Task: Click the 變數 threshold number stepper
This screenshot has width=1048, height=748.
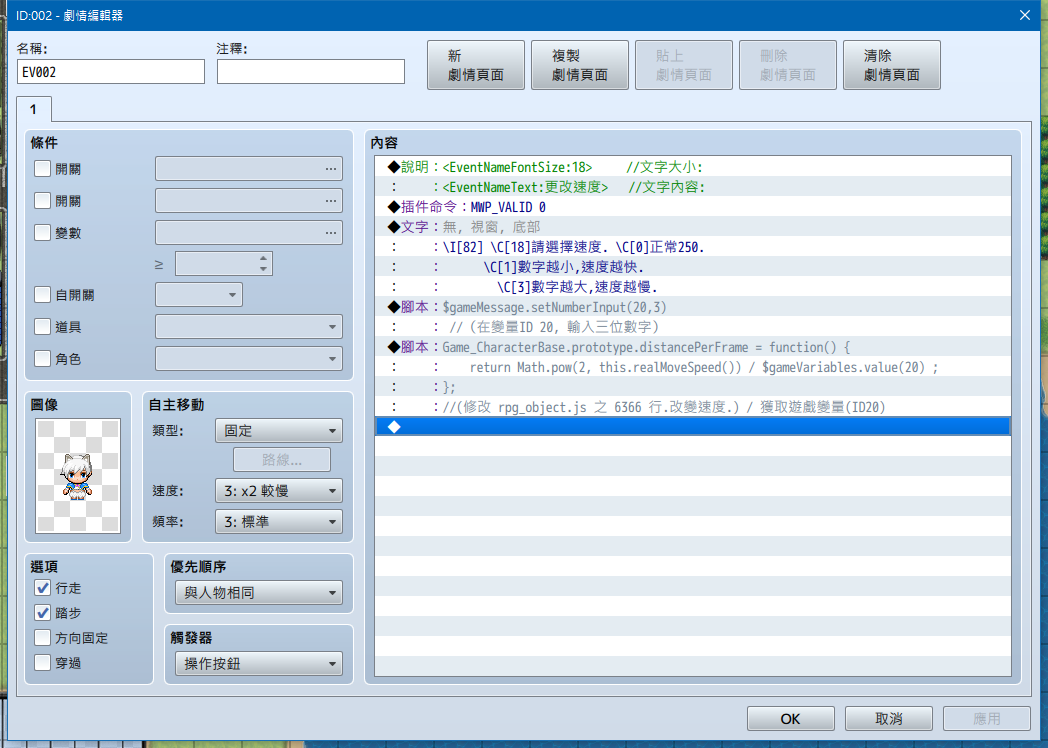Action: click(x=264, y=263)
